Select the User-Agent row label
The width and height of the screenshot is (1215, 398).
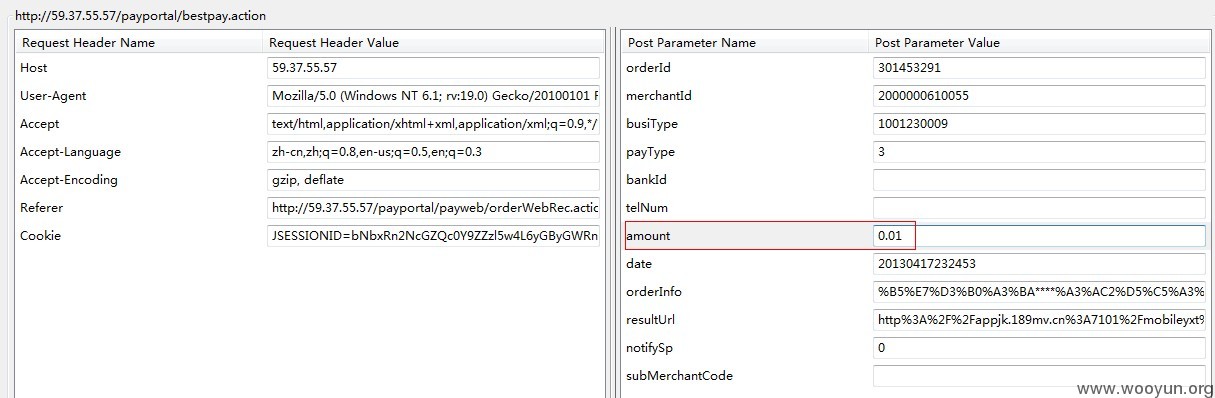[53, 96]
